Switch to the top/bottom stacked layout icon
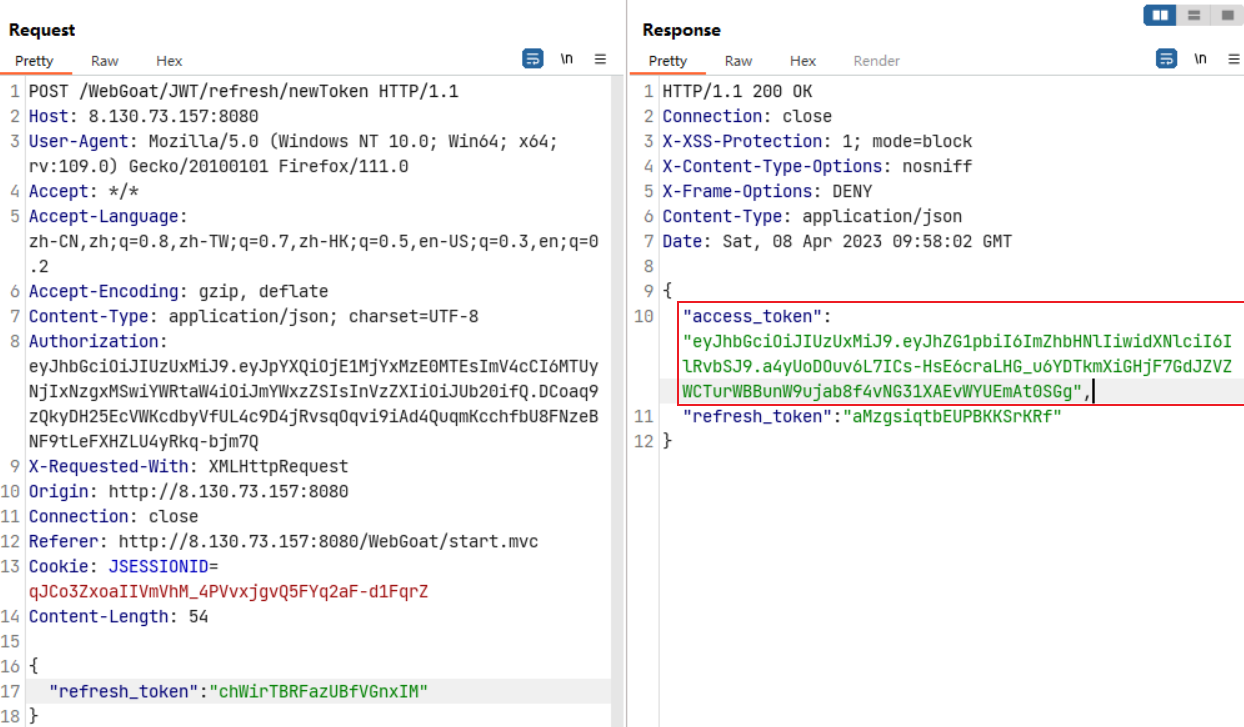The height and width of the screenshot is (727, 1244). coord(1193,15)
